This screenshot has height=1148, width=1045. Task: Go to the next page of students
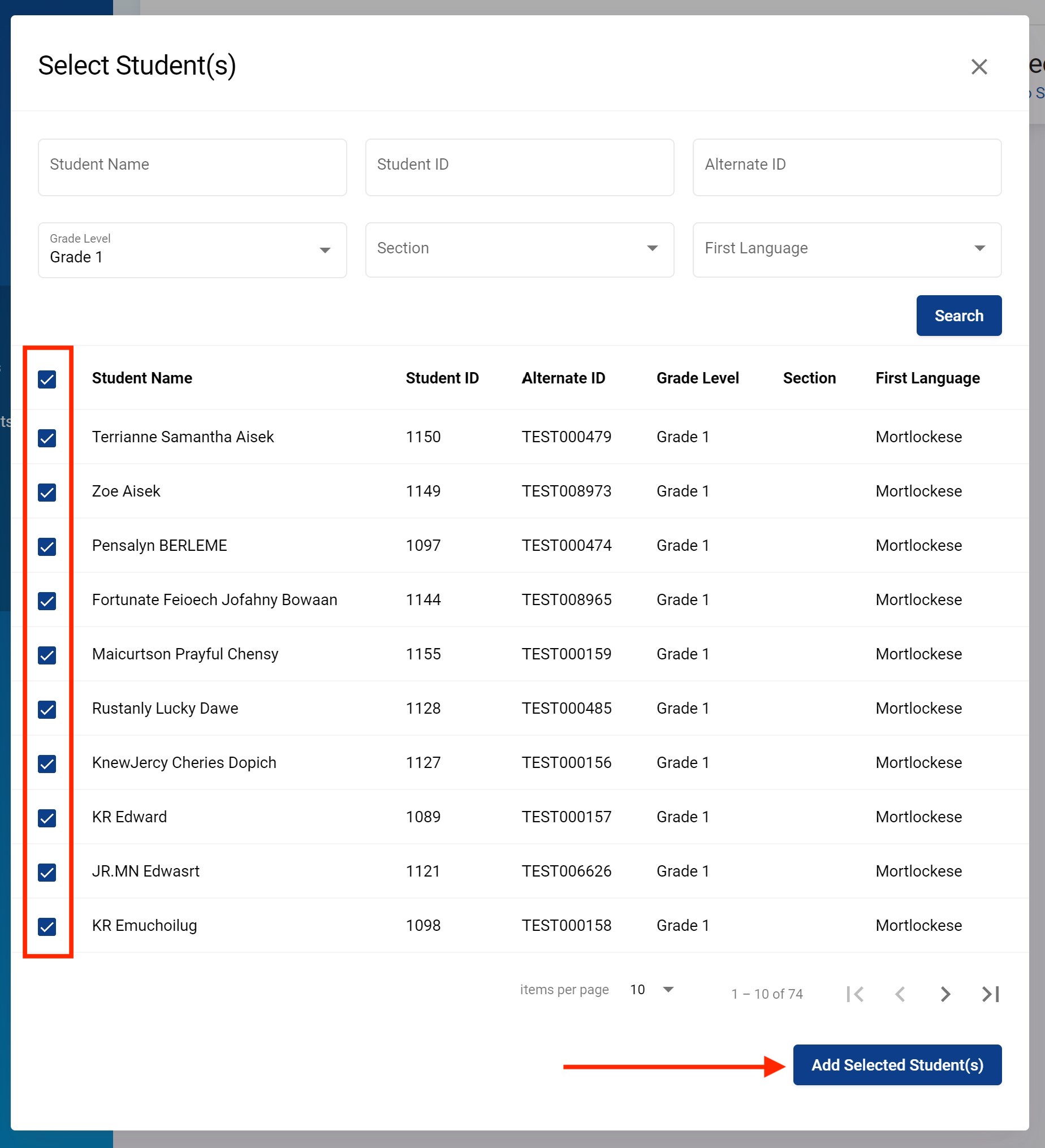tap(945, 994)
